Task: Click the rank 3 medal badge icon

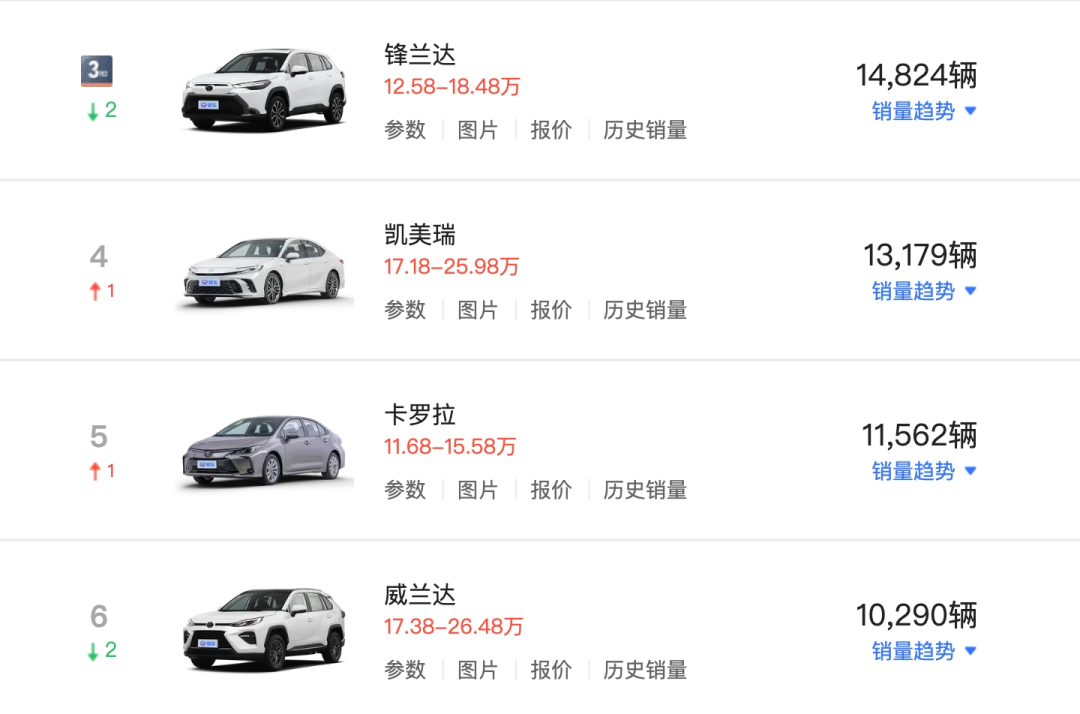Action: tap(97, 71)
